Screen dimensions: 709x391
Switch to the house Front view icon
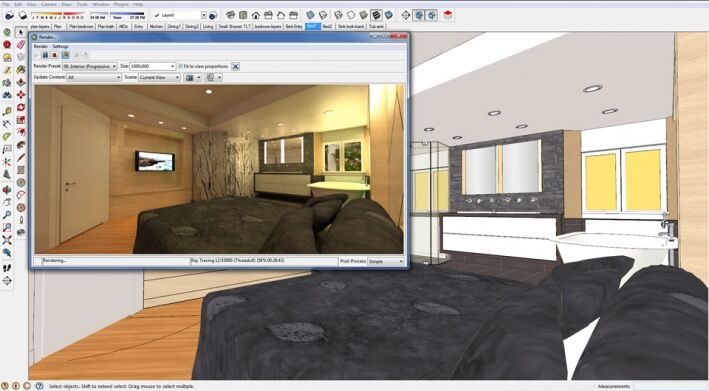pos(255,15)
